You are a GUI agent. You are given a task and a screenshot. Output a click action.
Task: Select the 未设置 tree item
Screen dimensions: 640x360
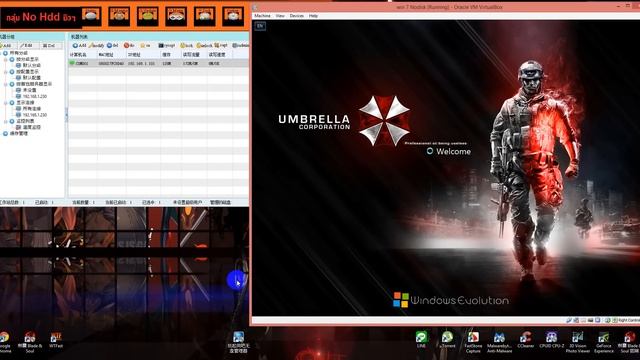[x=29, y=90]
